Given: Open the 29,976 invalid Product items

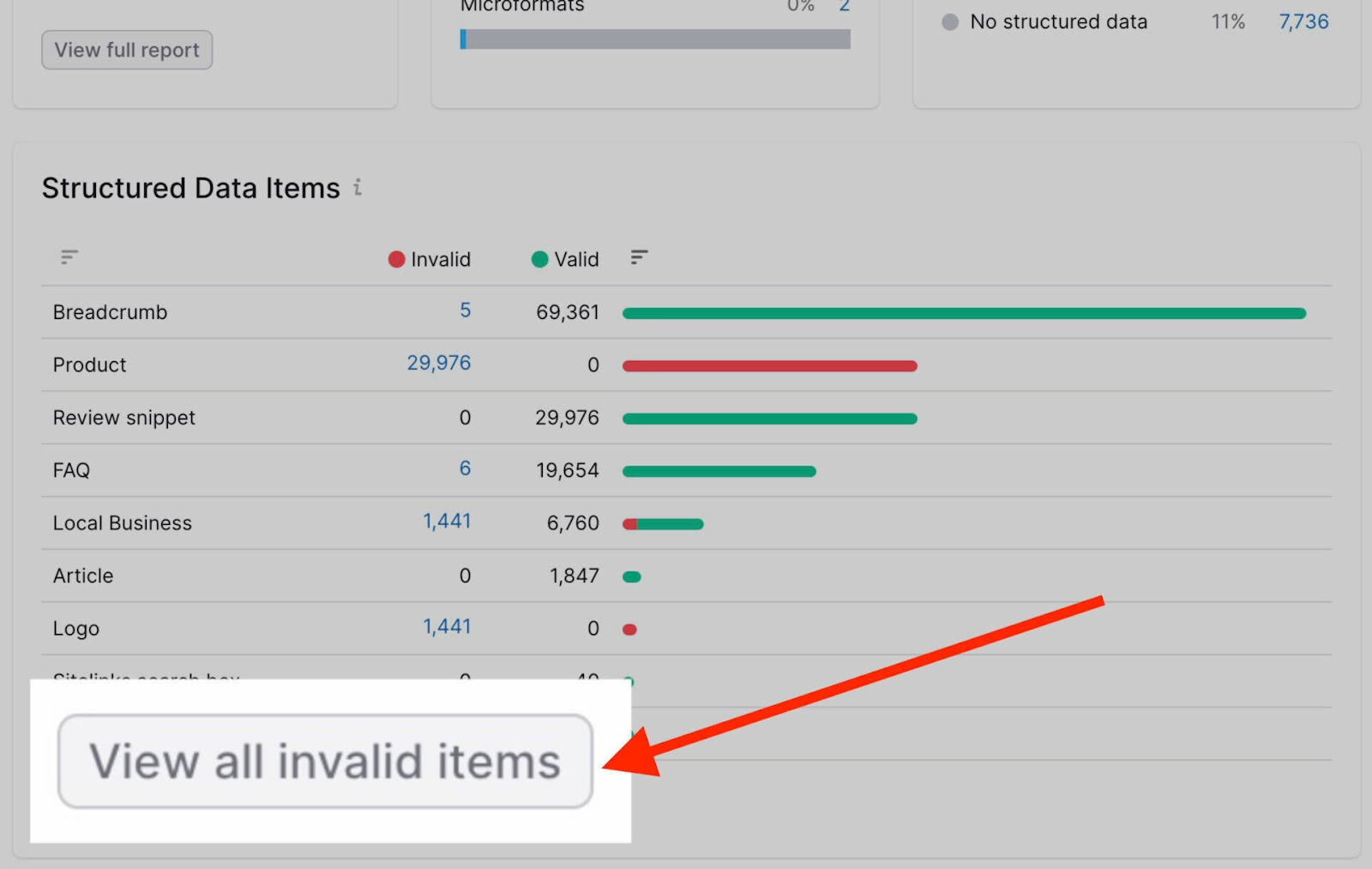Looking at the screenshot, I should pyautogui.click(x=438, y=363).
